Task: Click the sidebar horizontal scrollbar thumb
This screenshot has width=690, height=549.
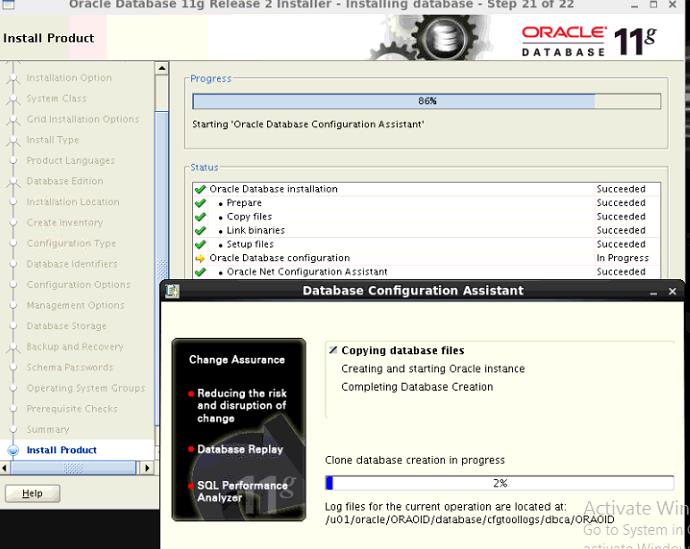Action: tap(73, 468)
